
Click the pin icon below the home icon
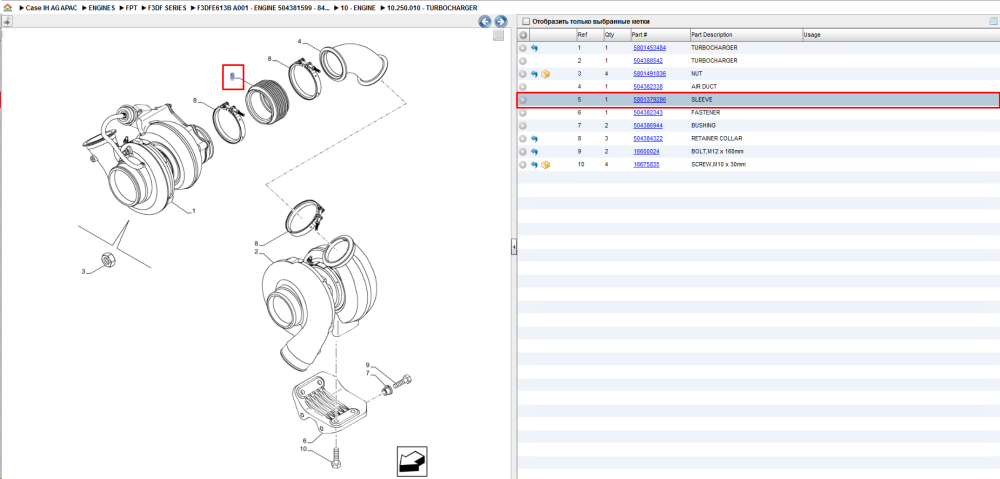pyautogui.click(x=8, y=22)
